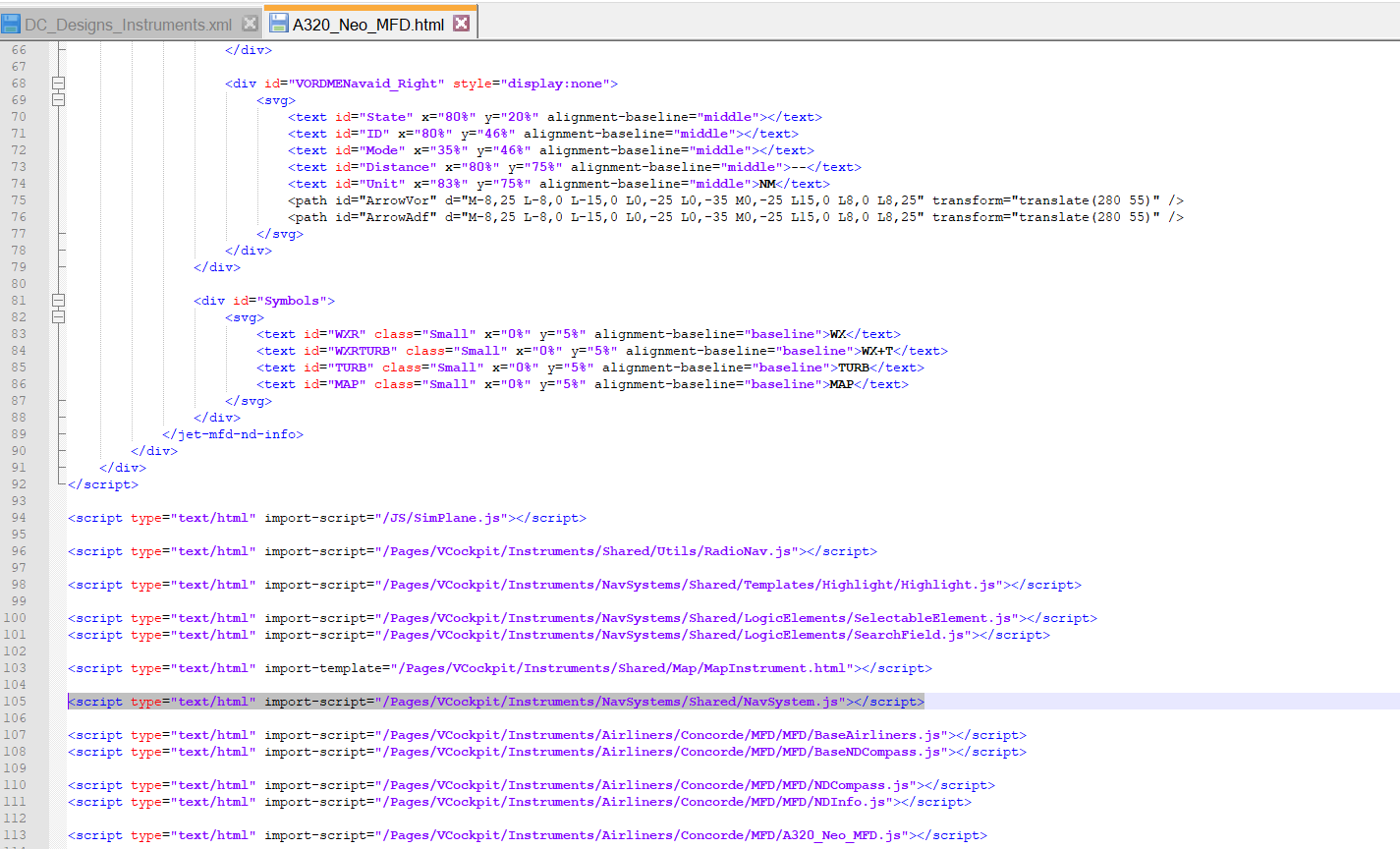Fold the svg block at line 82
This screenshot has height=849, width=1400.
(x=59, y=317)
